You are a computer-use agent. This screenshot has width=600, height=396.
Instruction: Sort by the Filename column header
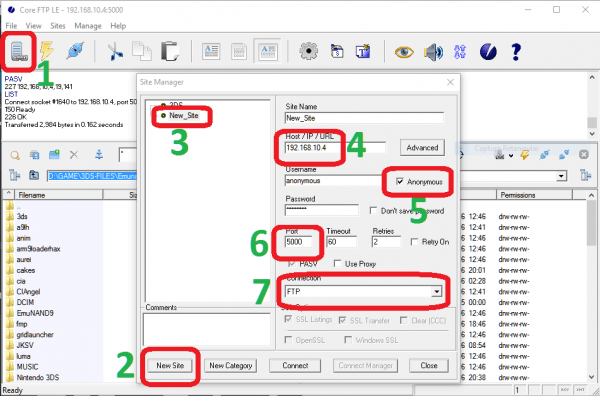click(x=59, y=195)
